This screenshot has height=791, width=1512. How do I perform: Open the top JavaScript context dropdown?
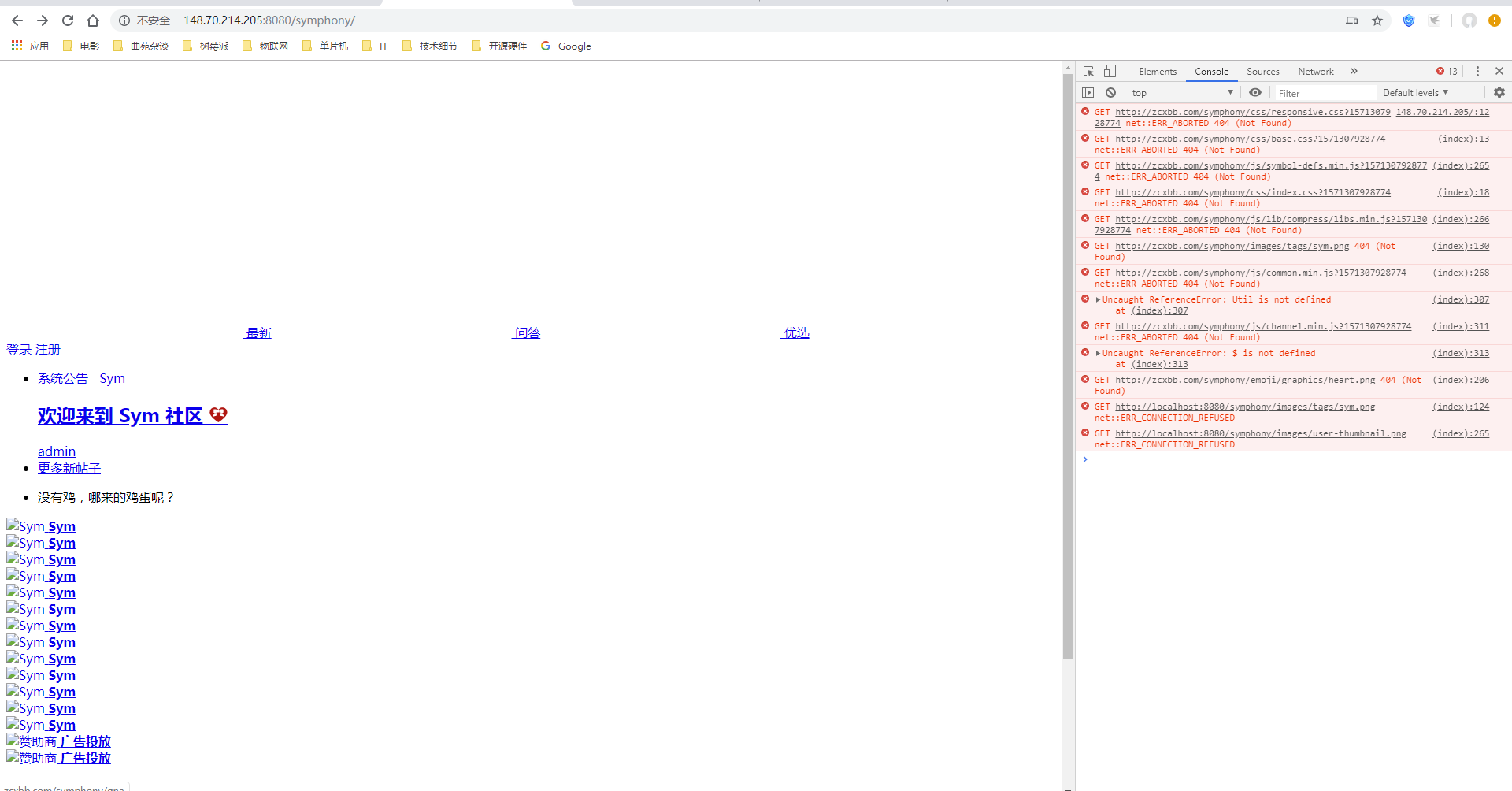[1183, 93]
